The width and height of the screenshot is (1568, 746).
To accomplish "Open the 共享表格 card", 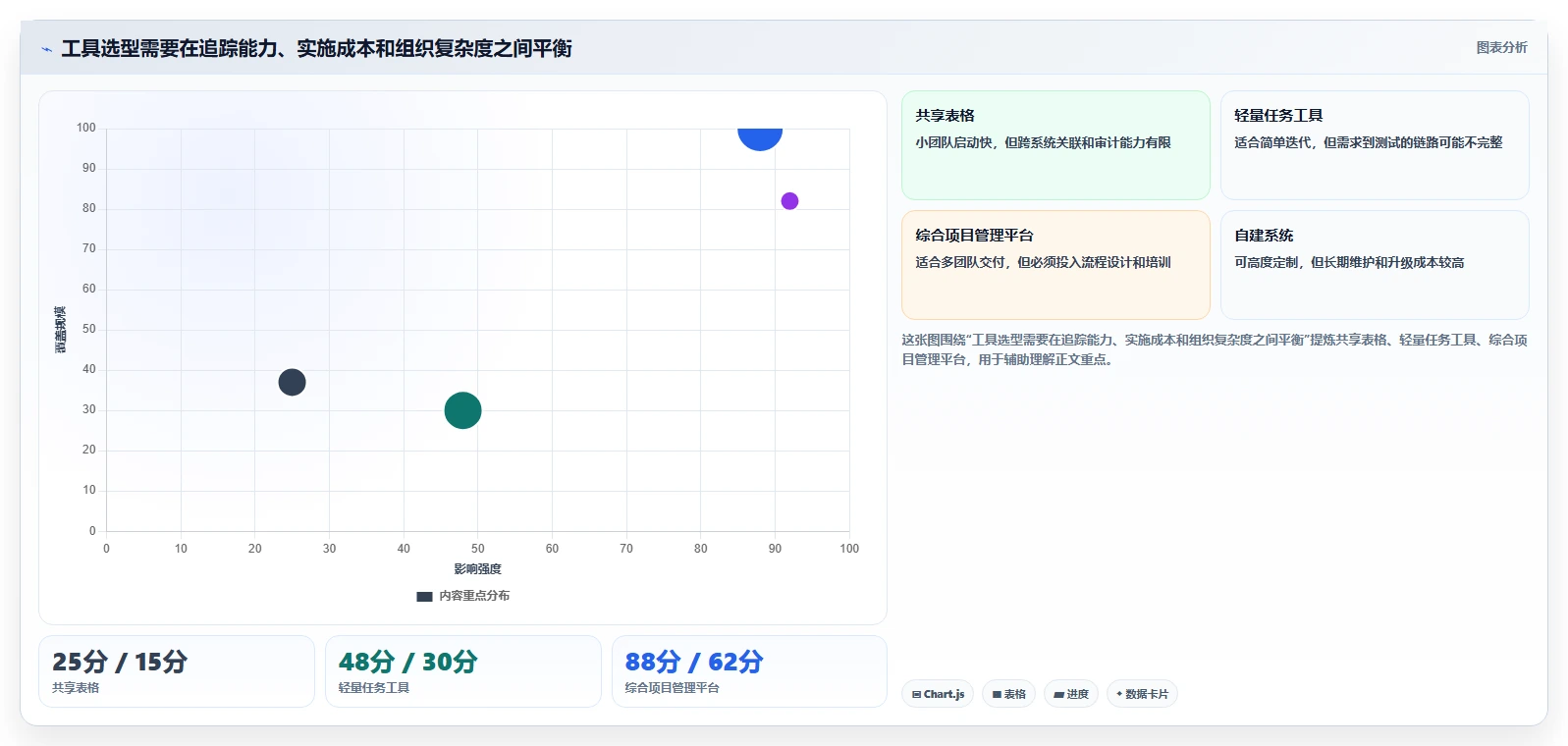I will point(1055,145).
